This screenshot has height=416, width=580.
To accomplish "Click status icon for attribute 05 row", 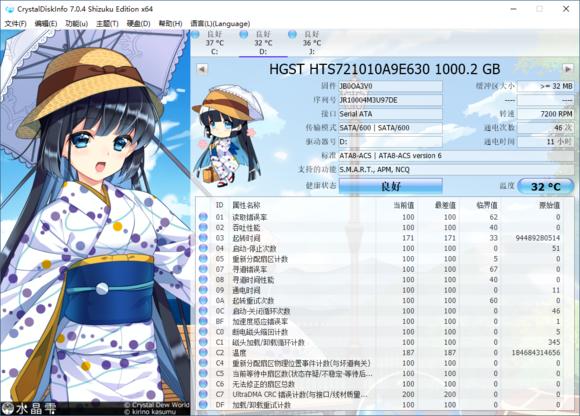I will 203,259.
